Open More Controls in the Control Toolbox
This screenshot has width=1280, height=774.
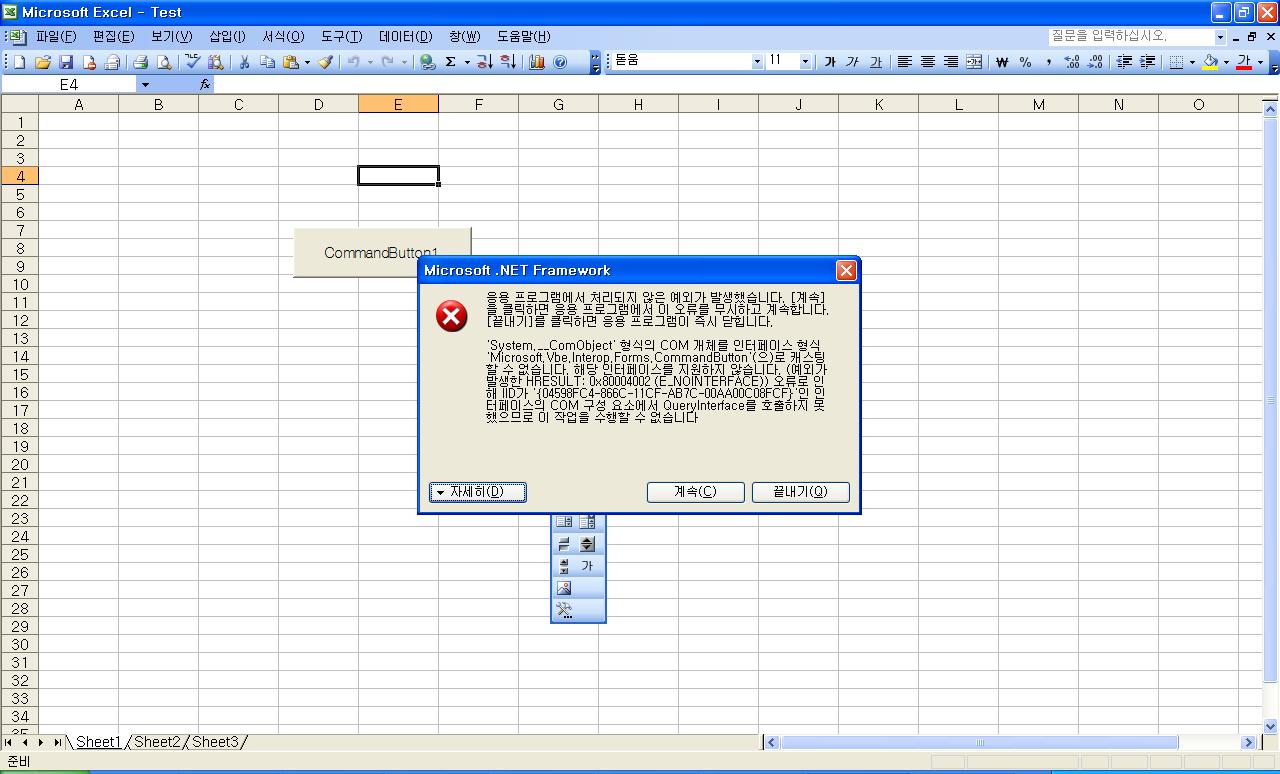coord(564,610)
